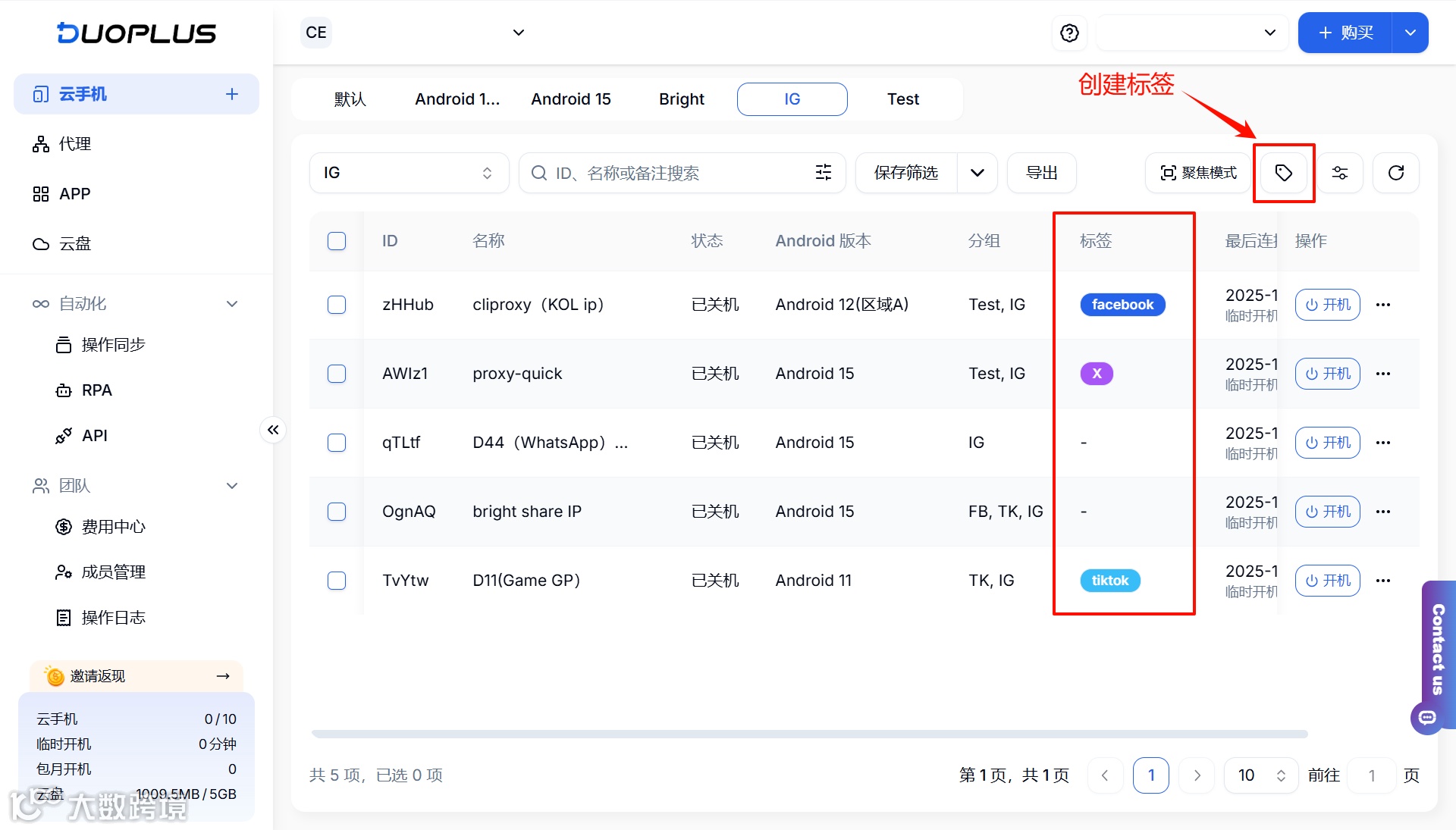This screenshot has height=830, width=1456.
Task: Switch to the Android 15 tab
Action: click(570, 99)
